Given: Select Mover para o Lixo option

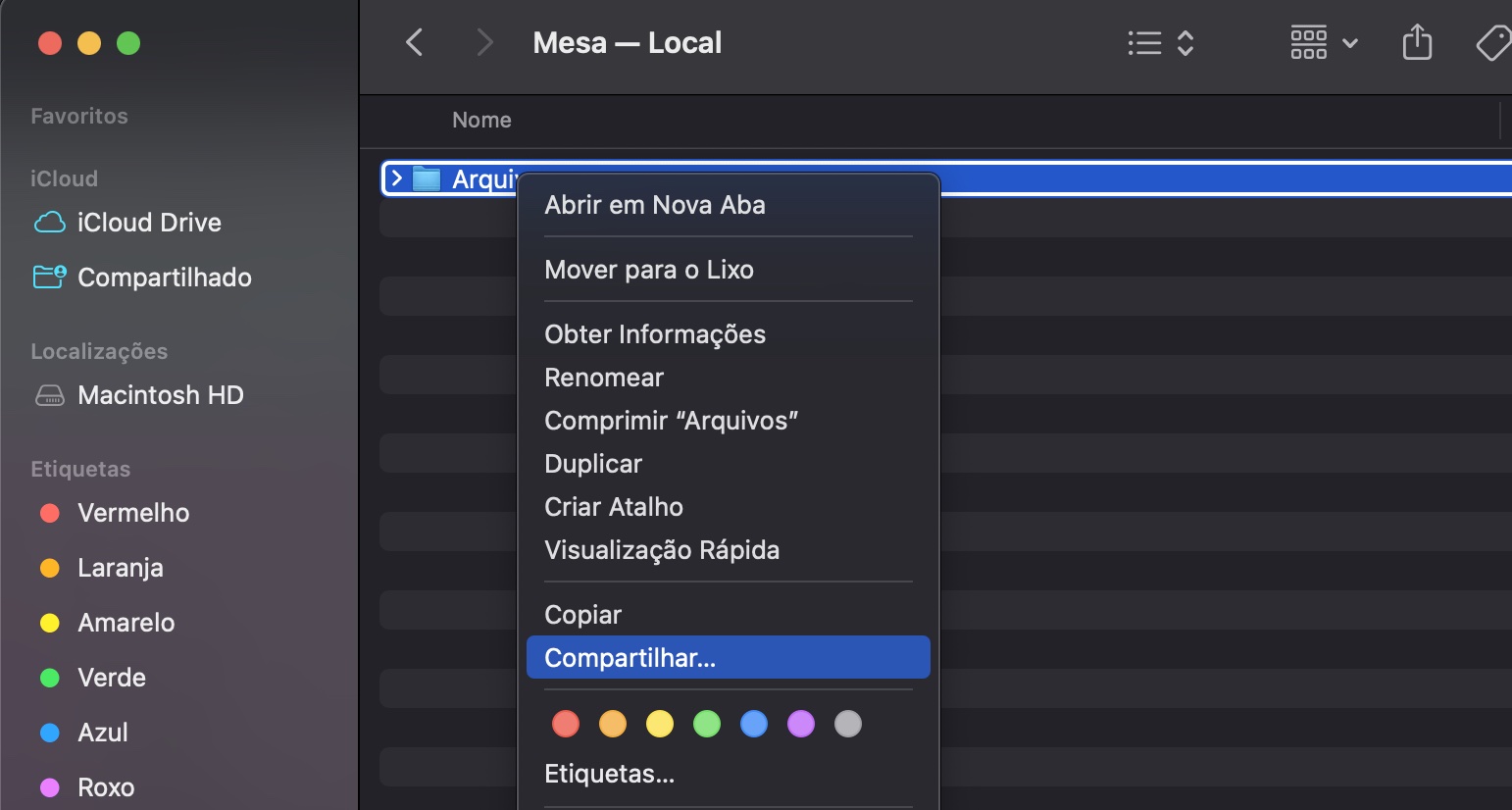Looking at the screenshot, I should tap(649, 269).
